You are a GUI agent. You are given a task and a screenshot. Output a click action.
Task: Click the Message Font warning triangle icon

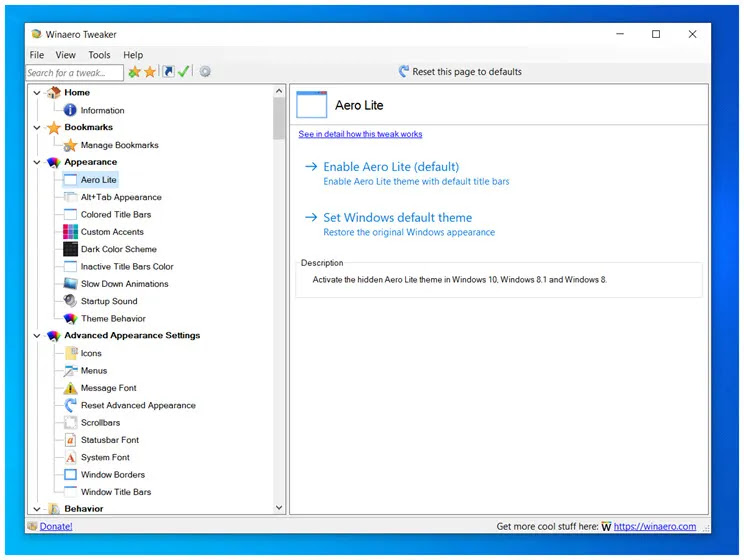(x=70, y=388)
